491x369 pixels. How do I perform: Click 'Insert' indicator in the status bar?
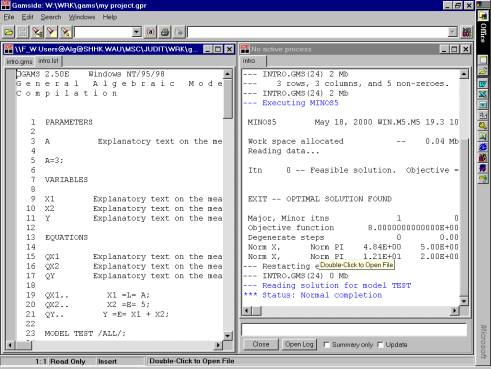point(107,361)
